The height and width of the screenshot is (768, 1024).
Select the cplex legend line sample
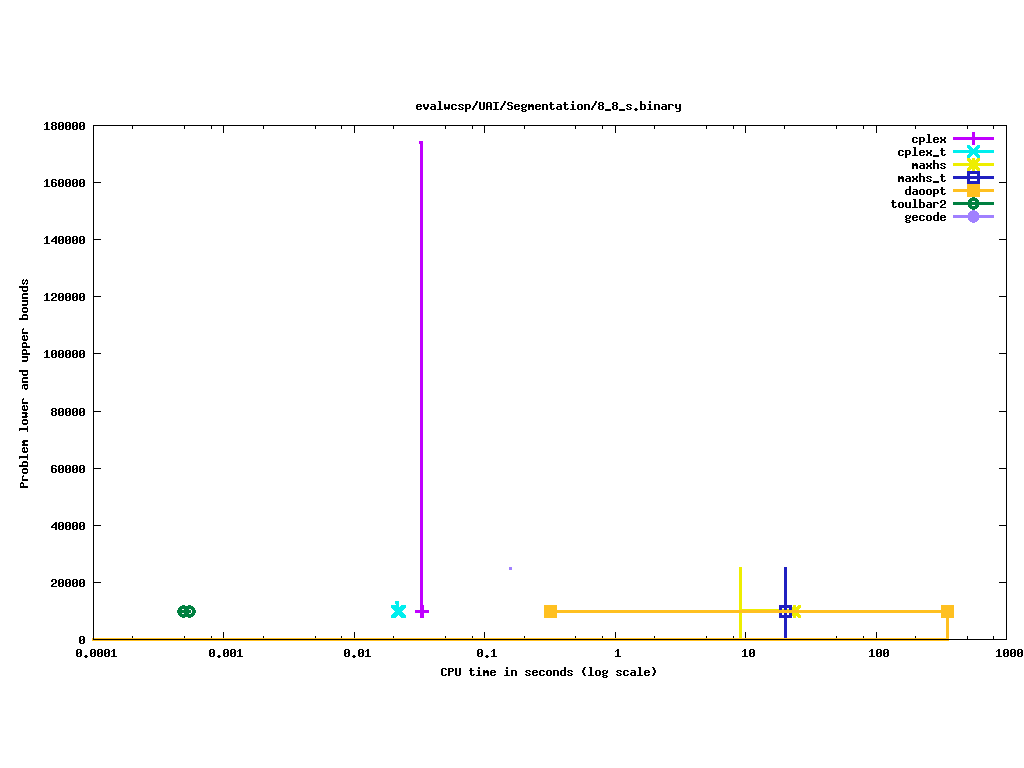(973, 139)
